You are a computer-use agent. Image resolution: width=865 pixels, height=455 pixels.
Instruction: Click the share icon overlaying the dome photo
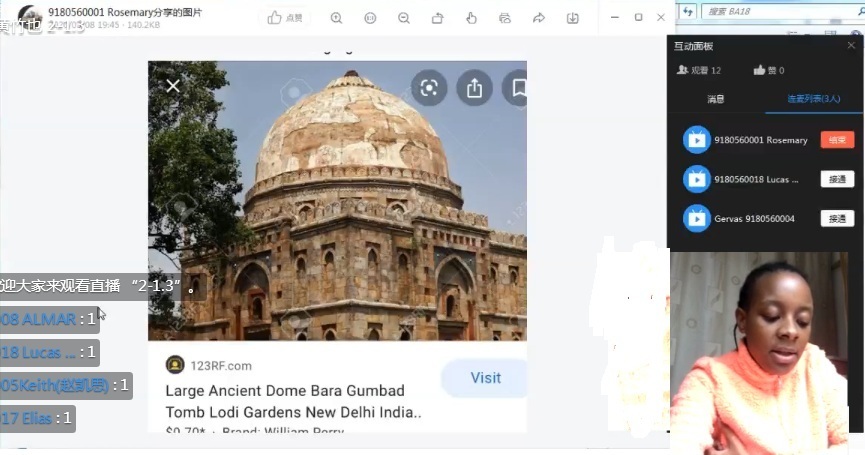point(474,88)
